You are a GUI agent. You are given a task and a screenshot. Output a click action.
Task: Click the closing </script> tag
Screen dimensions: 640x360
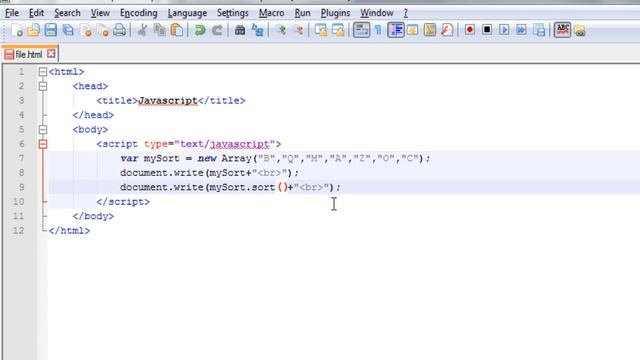point(123,202)
